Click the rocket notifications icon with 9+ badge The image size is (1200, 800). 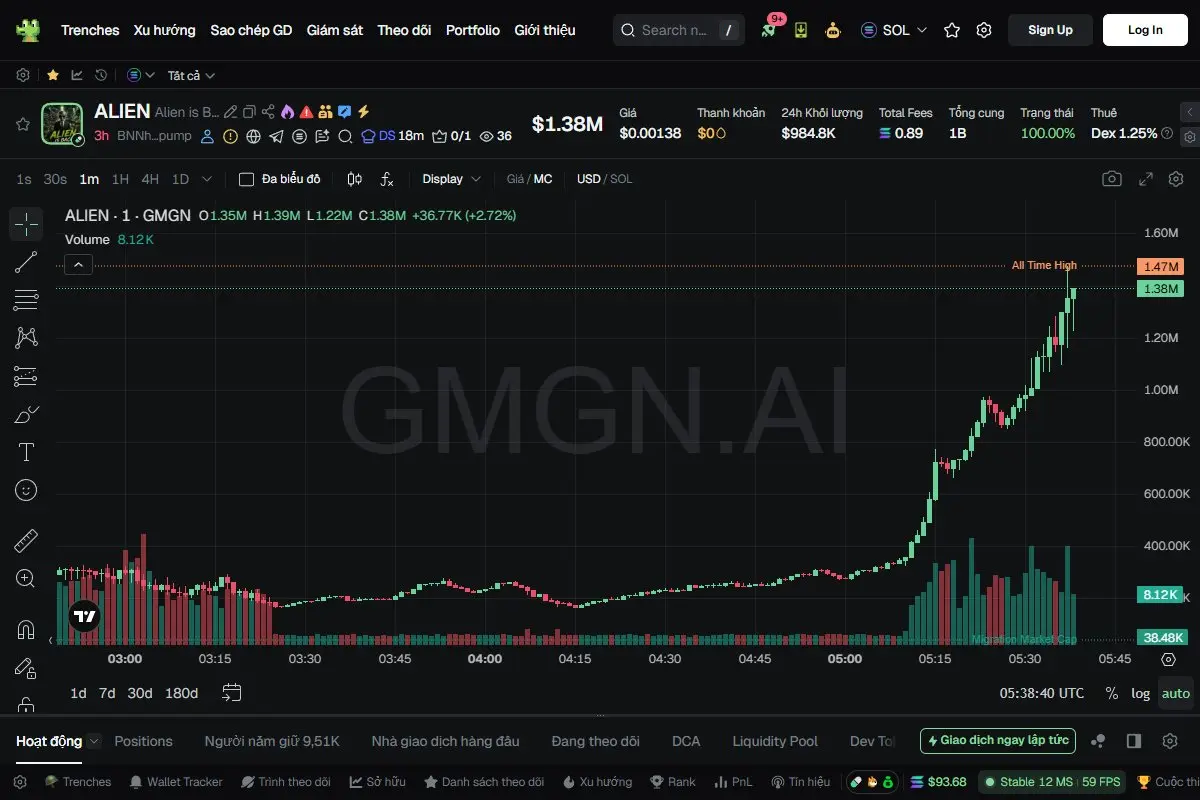pyautogui.click(x=768, y=30)
